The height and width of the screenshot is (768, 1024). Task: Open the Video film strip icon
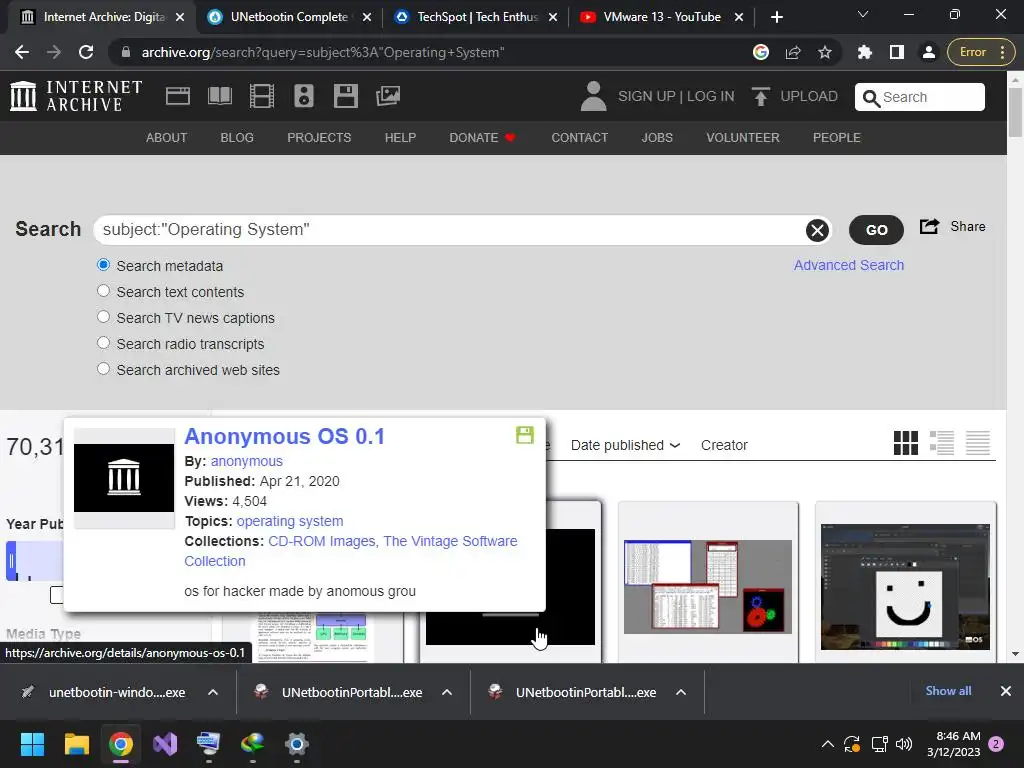262,96
